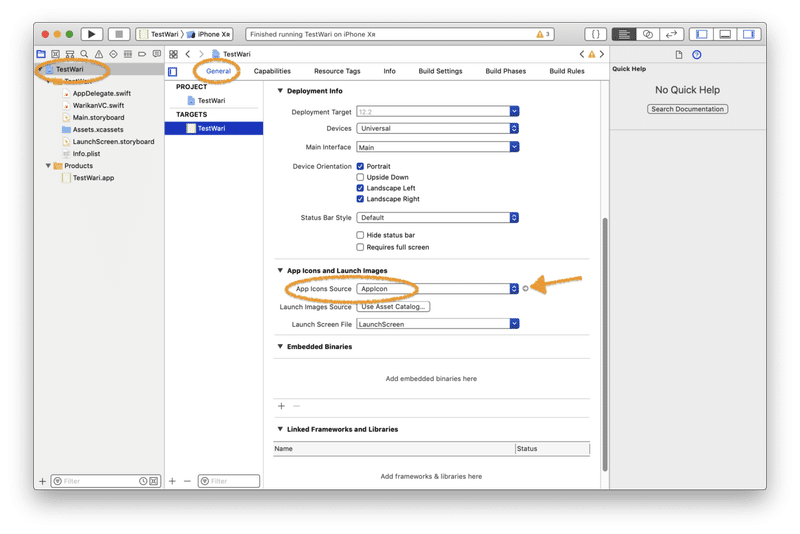Uncheck Portrait orientation
The width and height of the screenshot is (800, 534).
[x=360, y=166]
